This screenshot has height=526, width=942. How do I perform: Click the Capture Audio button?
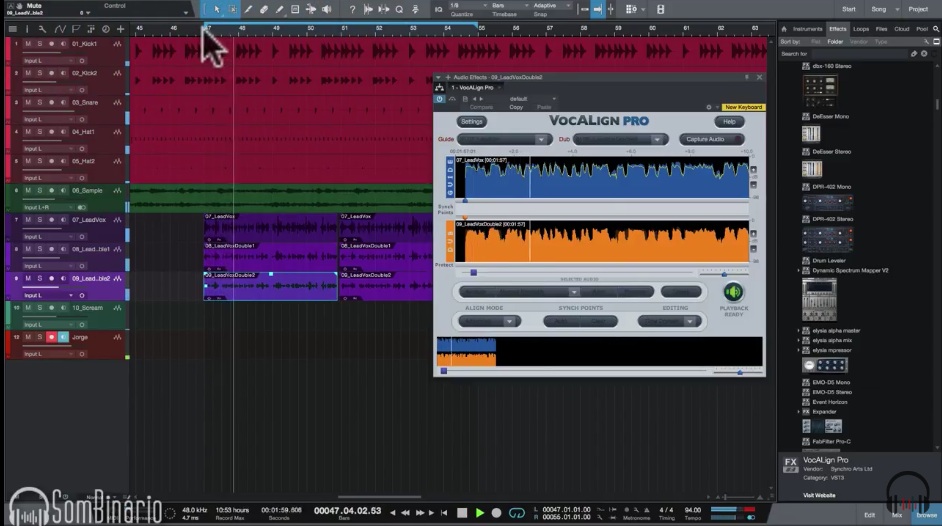[711, 139]
